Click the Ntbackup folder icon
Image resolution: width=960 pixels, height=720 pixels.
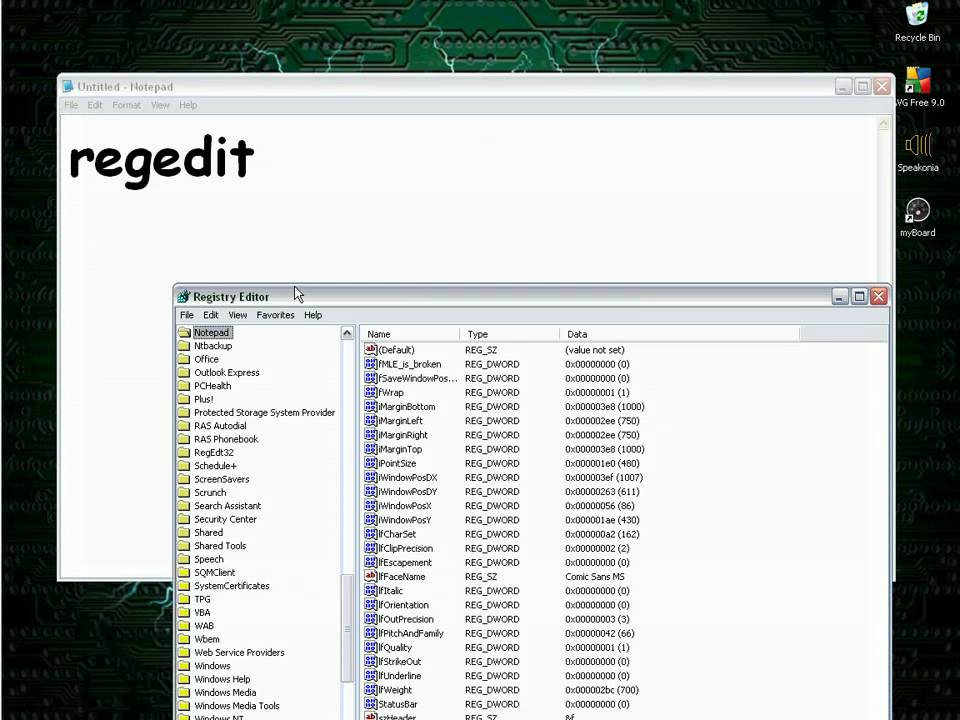[x=184, y=346]
